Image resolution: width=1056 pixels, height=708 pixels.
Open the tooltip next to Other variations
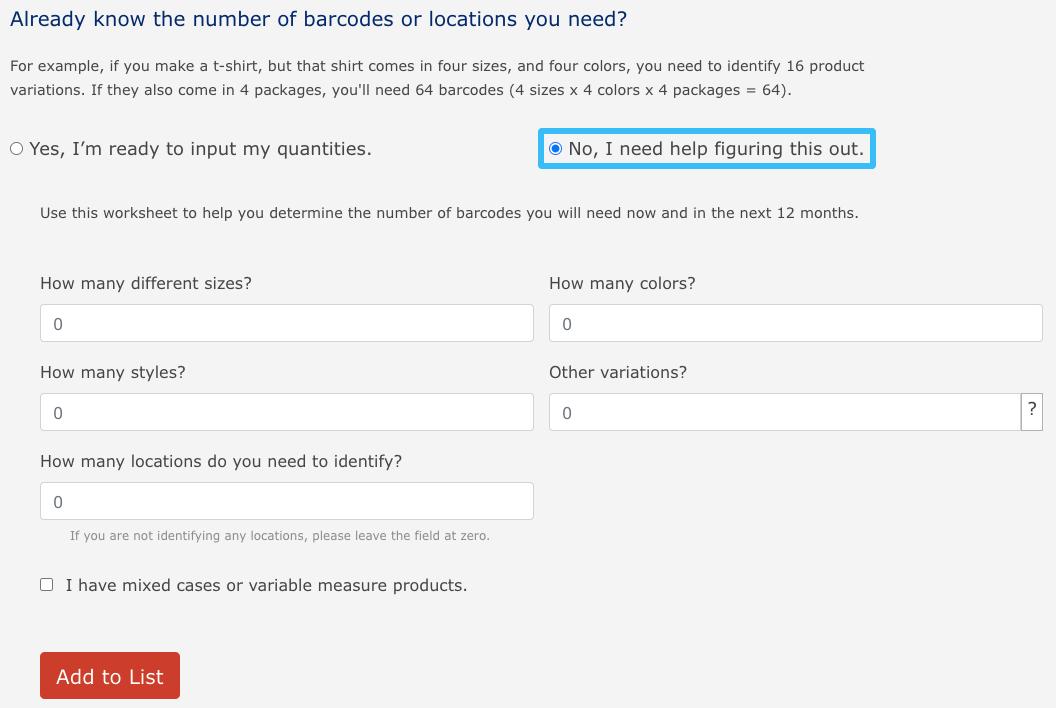point(1032,411)
